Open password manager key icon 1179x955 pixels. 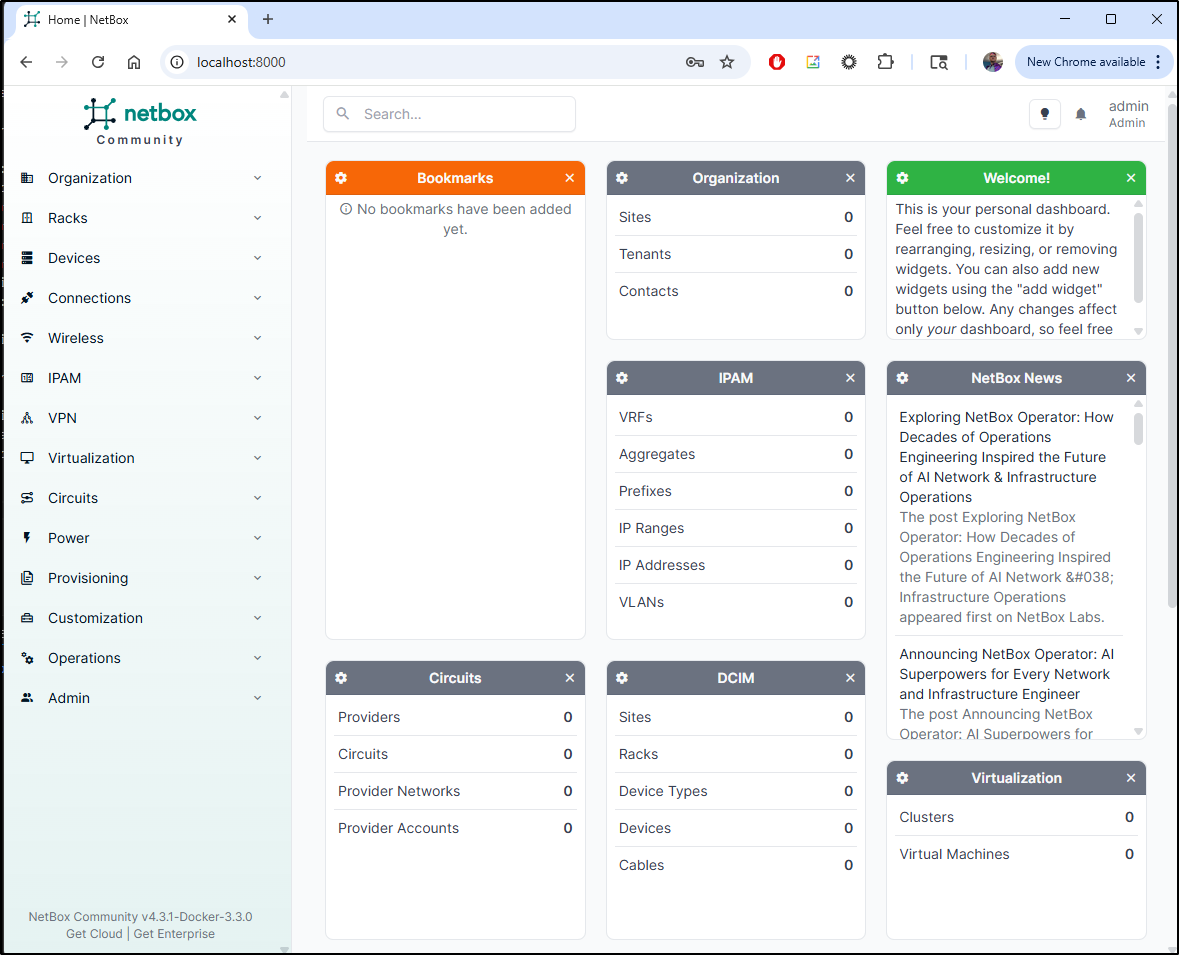pos(695,62)
